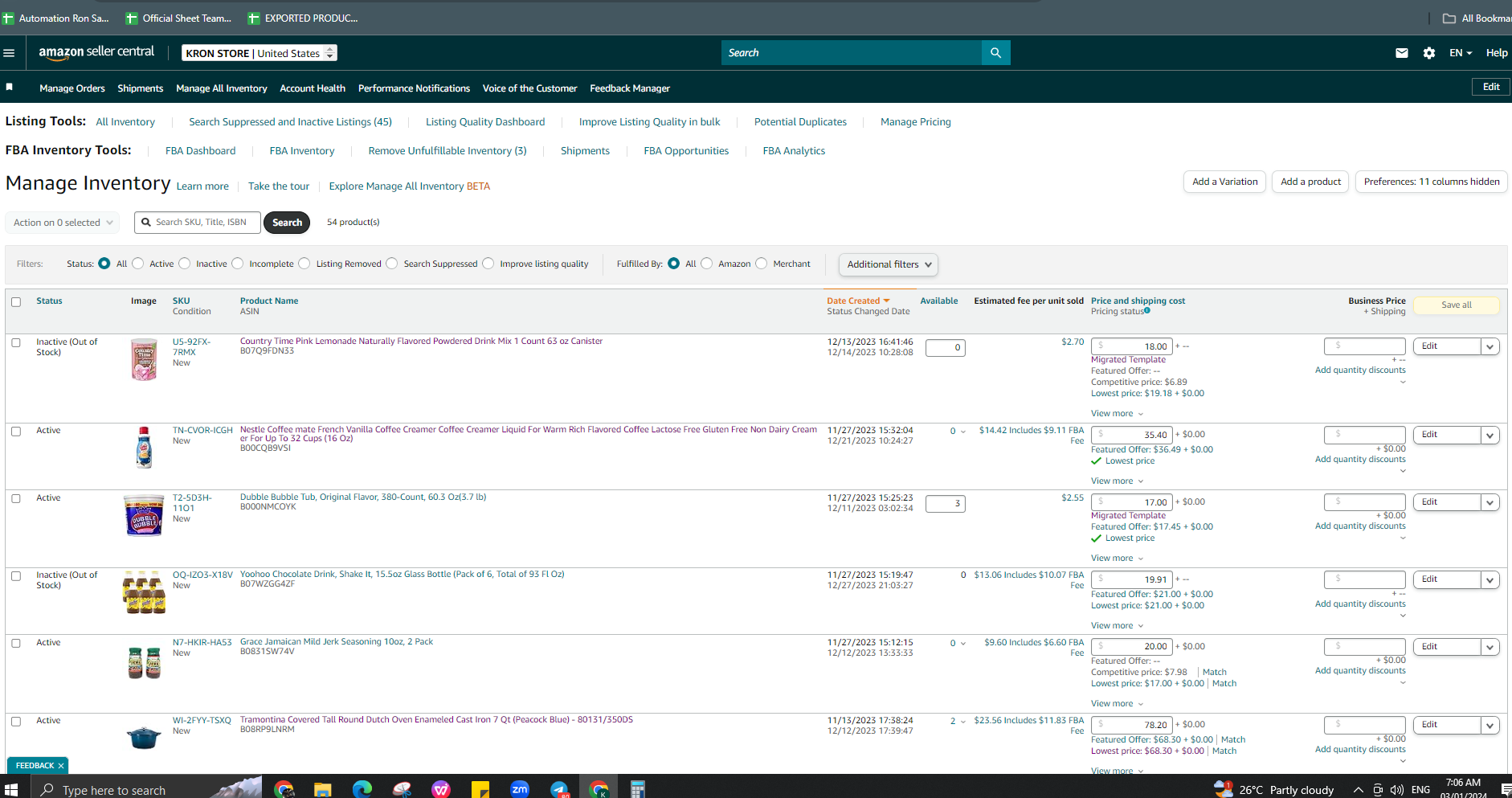Open Calculator from the taskbar
This screenshot has width=1512, height=798.
638,790
